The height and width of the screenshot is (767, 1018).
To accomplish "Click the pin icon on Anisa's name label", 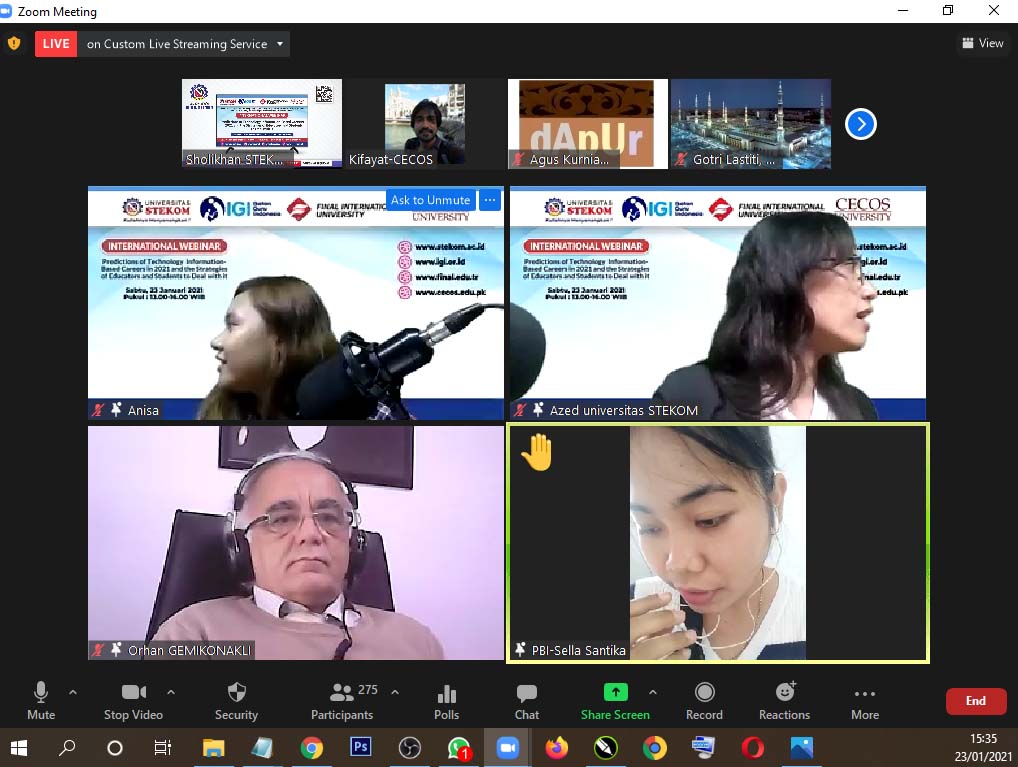I will tap(116, 409).
